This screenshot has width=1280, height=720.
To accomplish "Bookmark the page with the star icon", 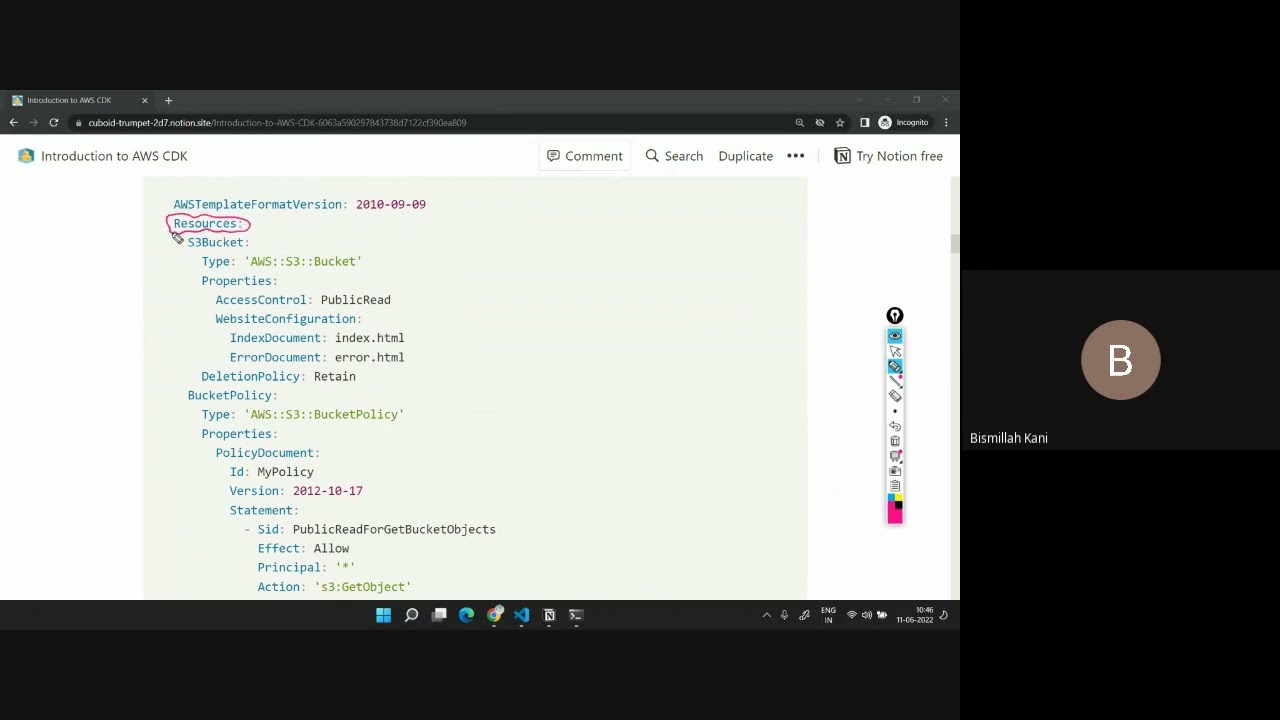I will (x=839, y=122).
